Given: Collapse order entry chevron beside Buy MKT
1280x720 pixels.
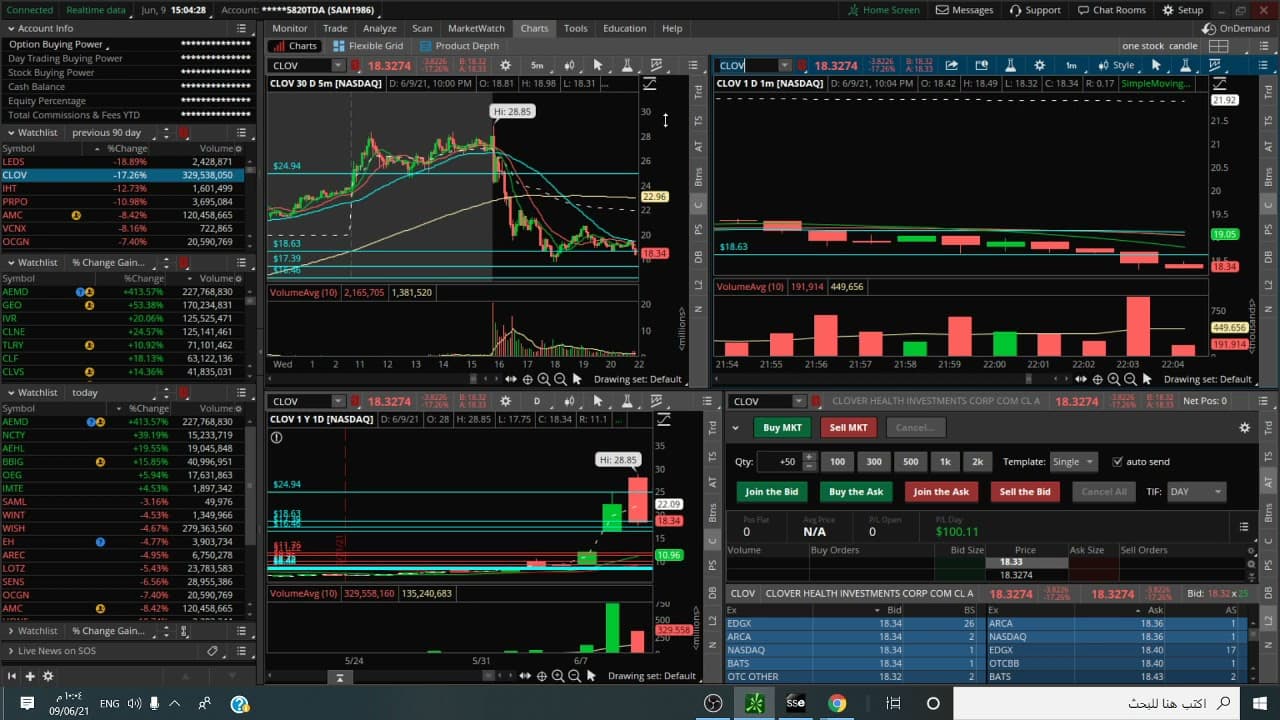Looking at the screenshot, I should [x=735, y=427].
